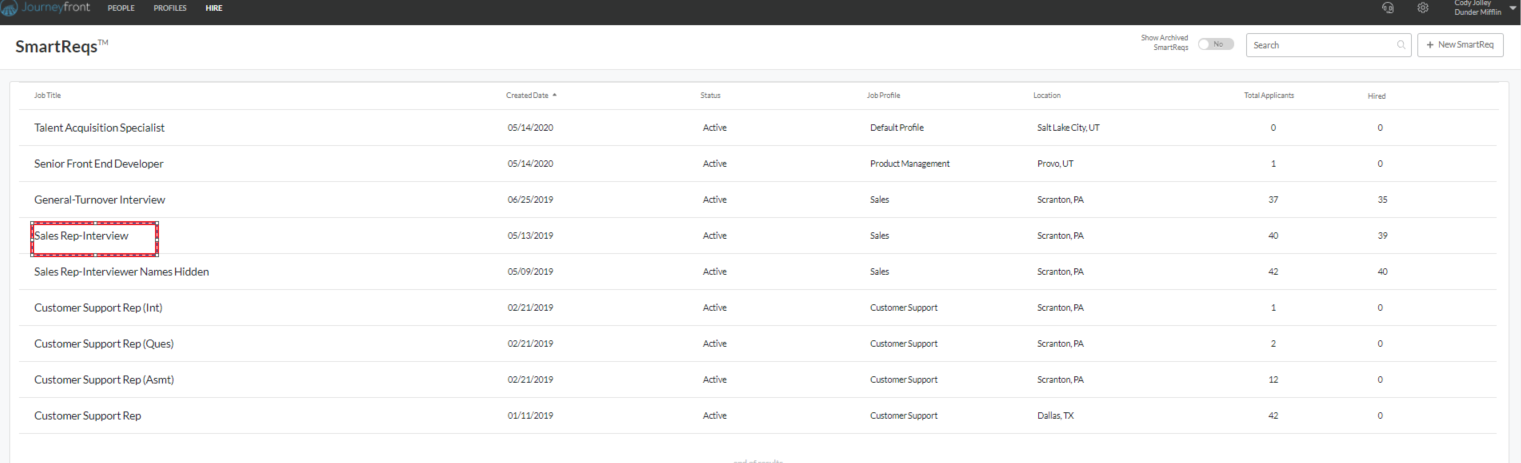The width and height of the screenshot is (1521, 463).
Task: Click Sales profile in General-Turnover Interview row
Action: pyautogui.click(x=880, y=200)
